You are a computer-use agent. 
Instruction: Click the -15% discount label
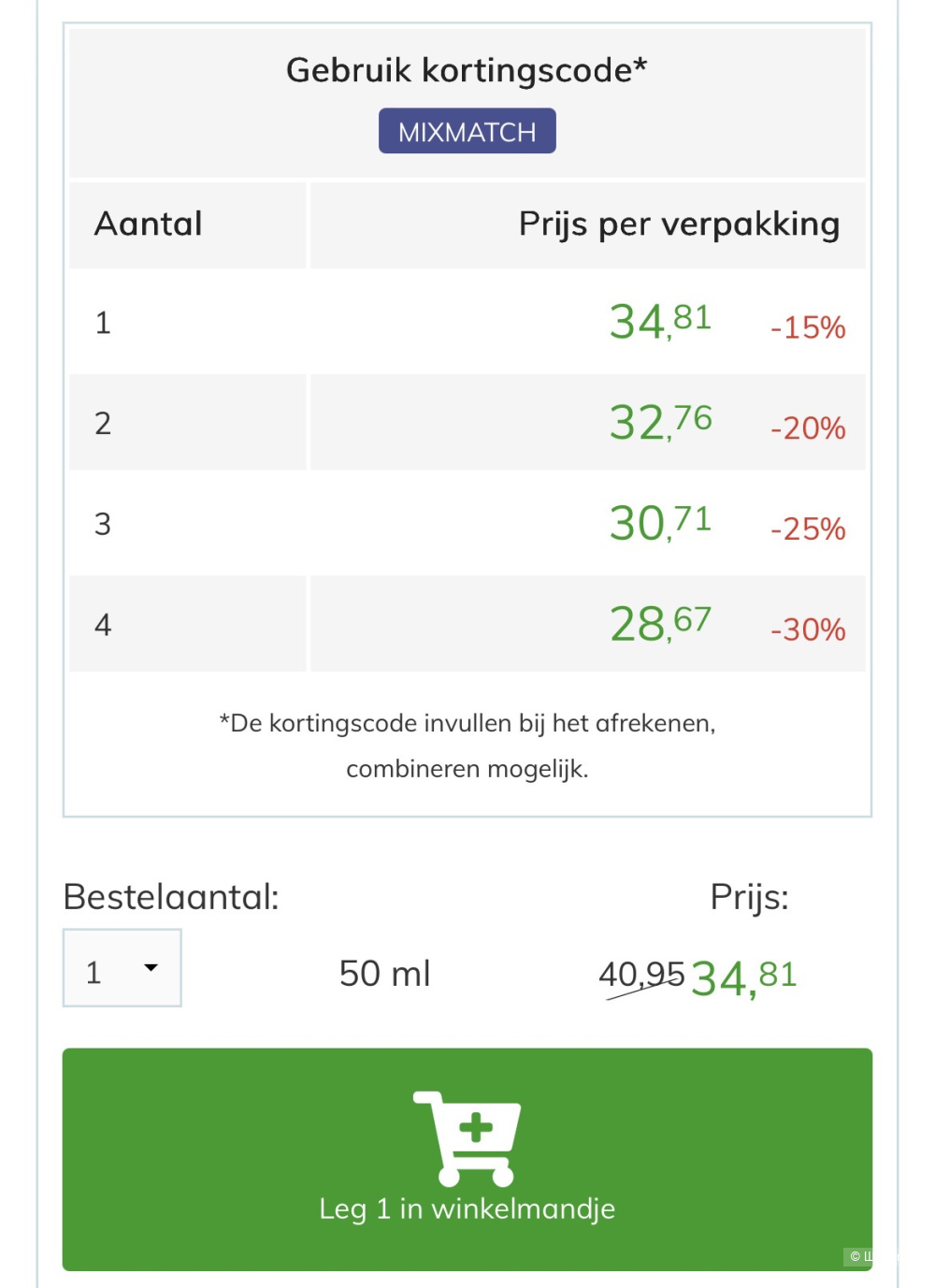click(x=808, y=327)
